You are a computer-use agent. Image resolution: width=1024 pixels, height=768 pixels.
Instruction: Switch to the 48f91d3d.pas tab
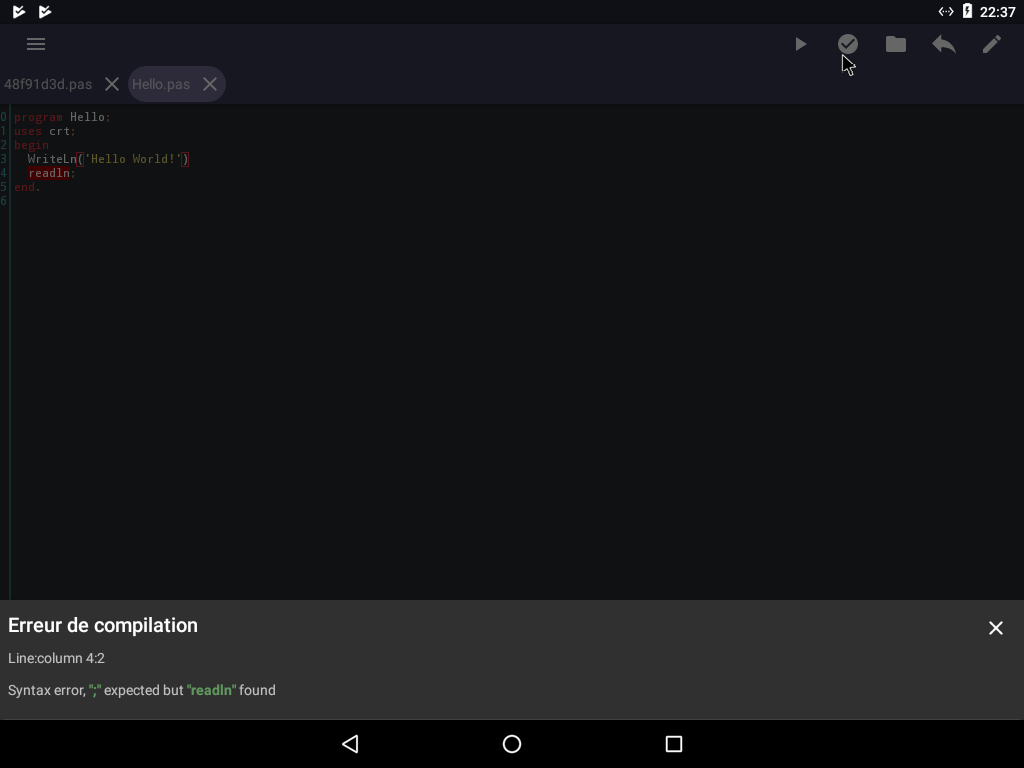click(48, 84)
